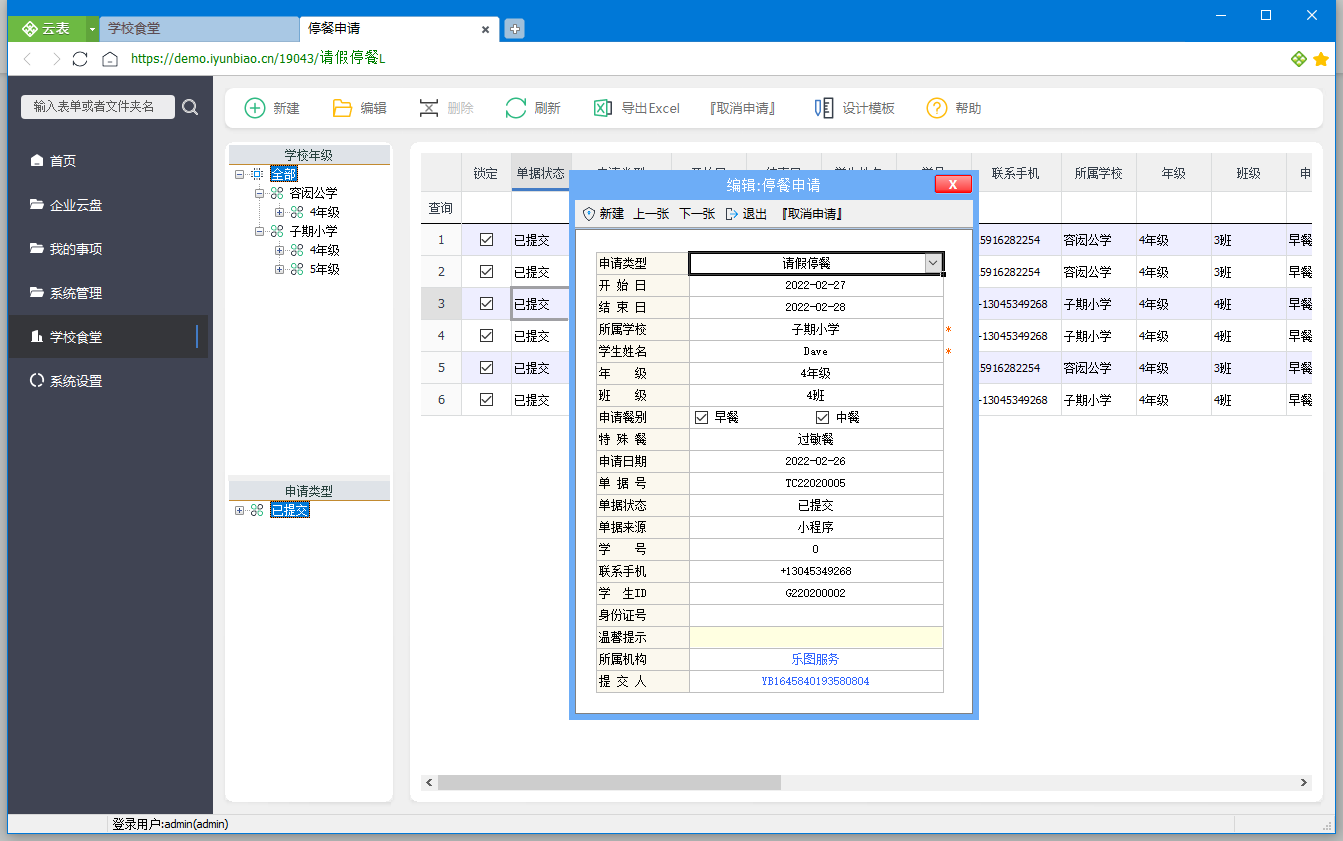
Task: Toggle the 锁定 checkbox in row 5
Action: (486, 368)
